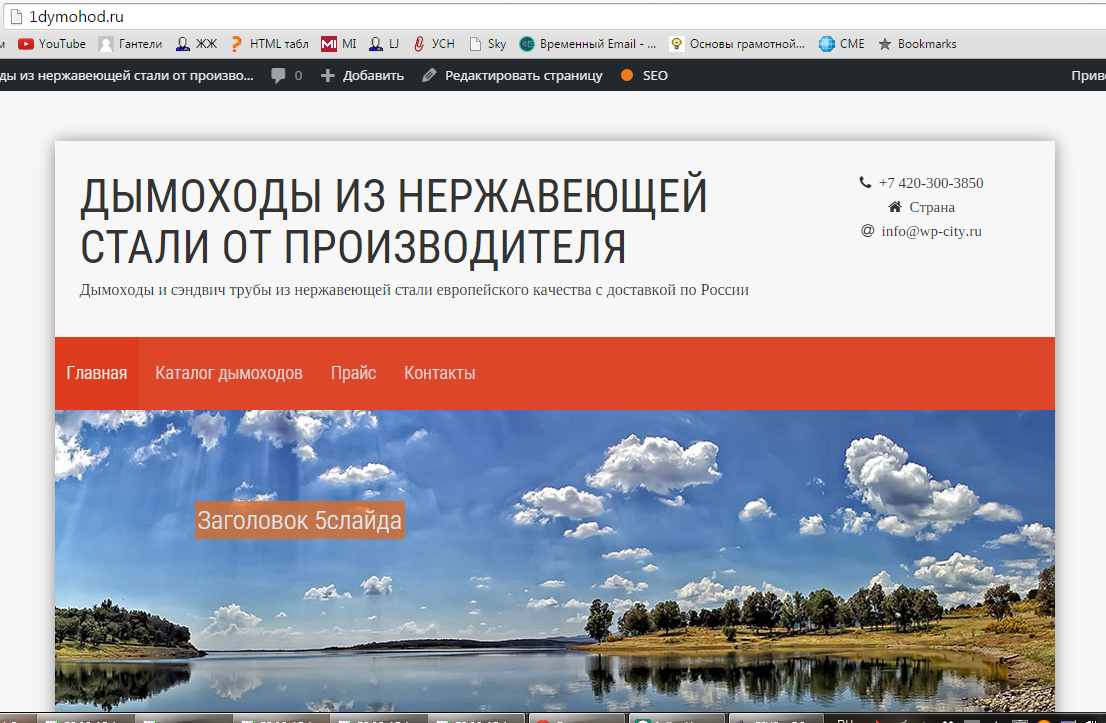The height and width of the screenshot is (723, 1106).
Task: Open the Прайс menu item
Action: 353,373
